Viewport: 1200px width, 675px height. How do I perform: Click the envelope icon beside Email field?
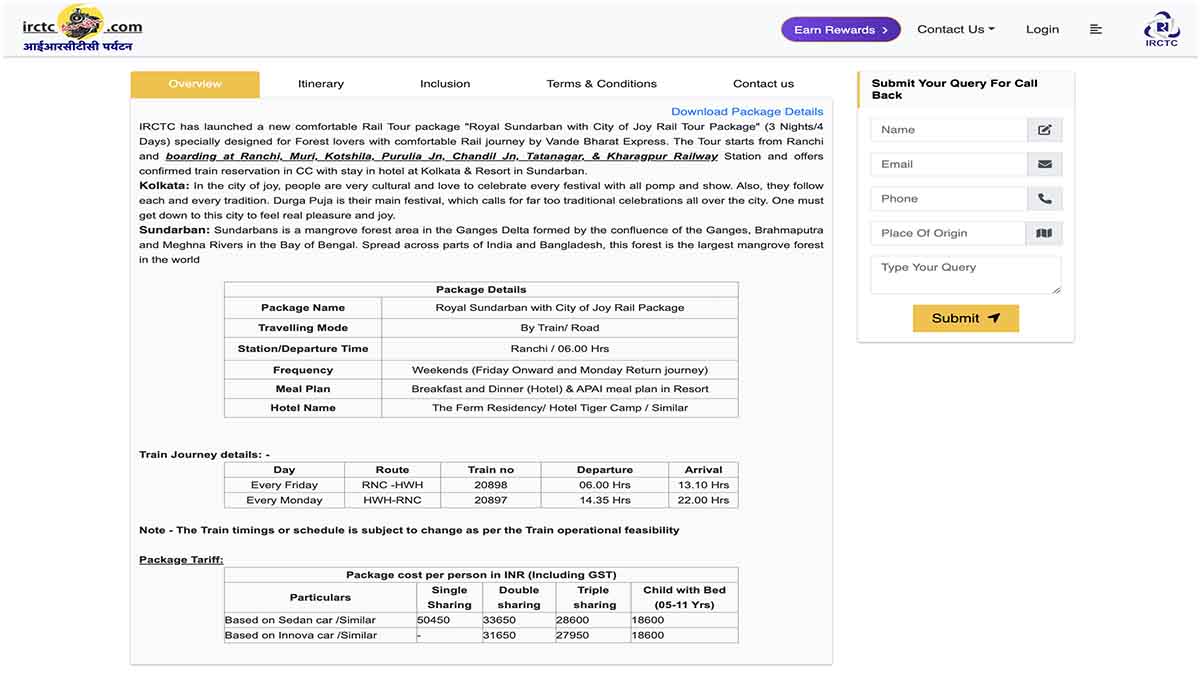1045,164
